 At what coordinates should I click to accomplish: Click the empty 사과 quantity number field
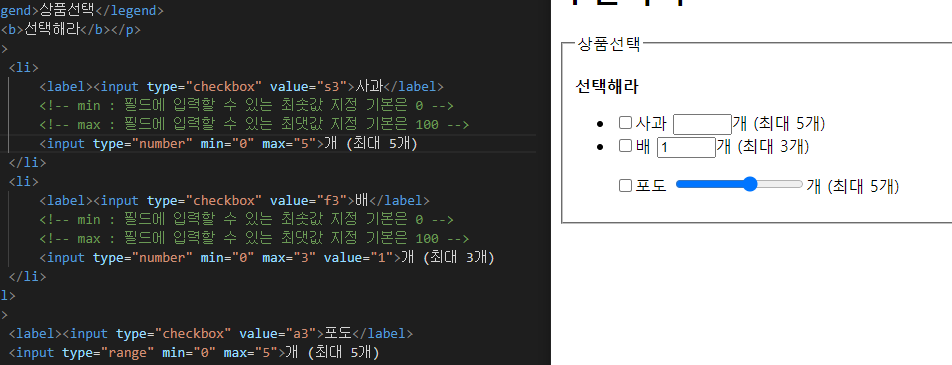tap(702, 124)
